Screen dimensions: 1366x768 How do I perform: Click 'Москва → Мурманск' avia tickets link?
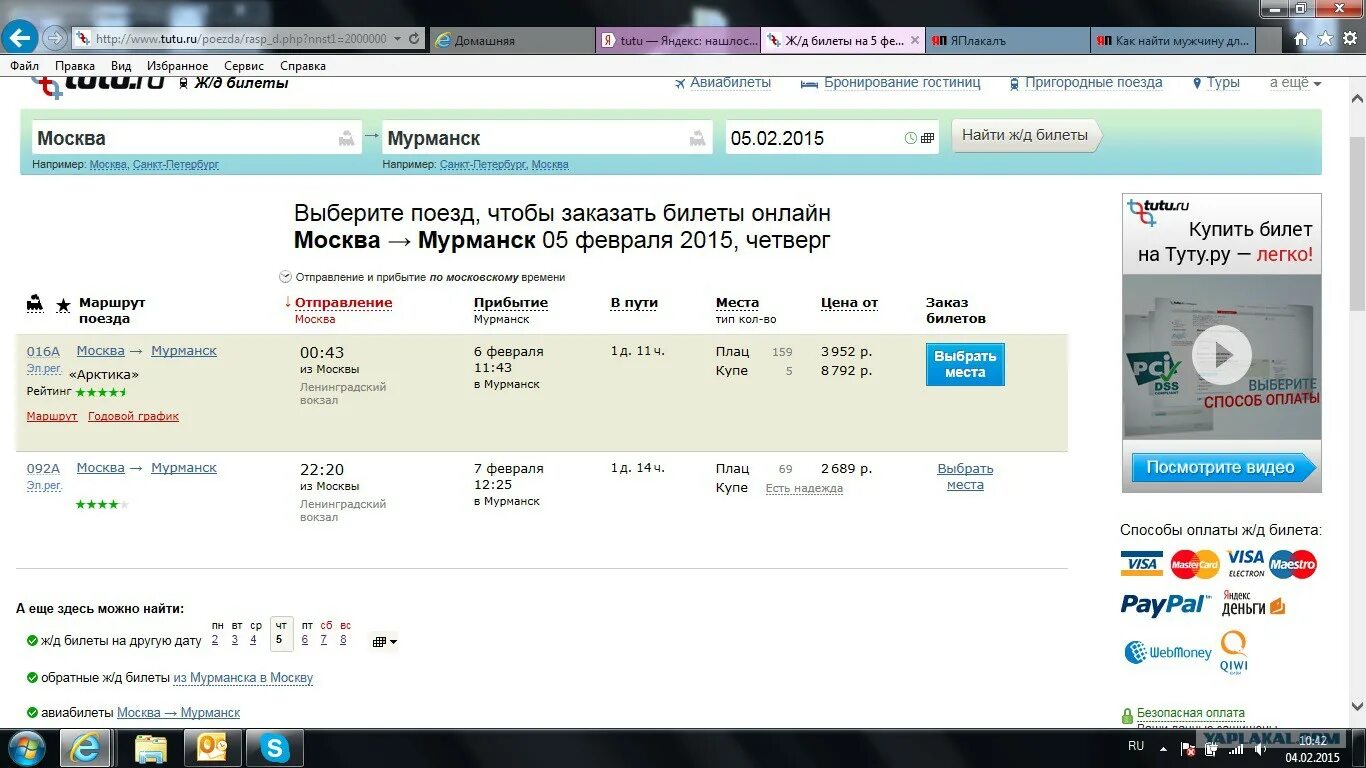178,713
